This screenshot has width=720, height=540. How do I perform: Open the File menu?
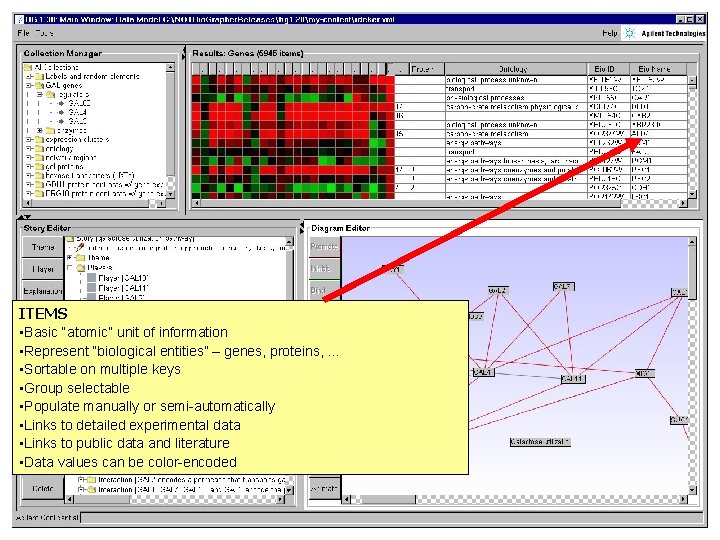pos(23,33)
